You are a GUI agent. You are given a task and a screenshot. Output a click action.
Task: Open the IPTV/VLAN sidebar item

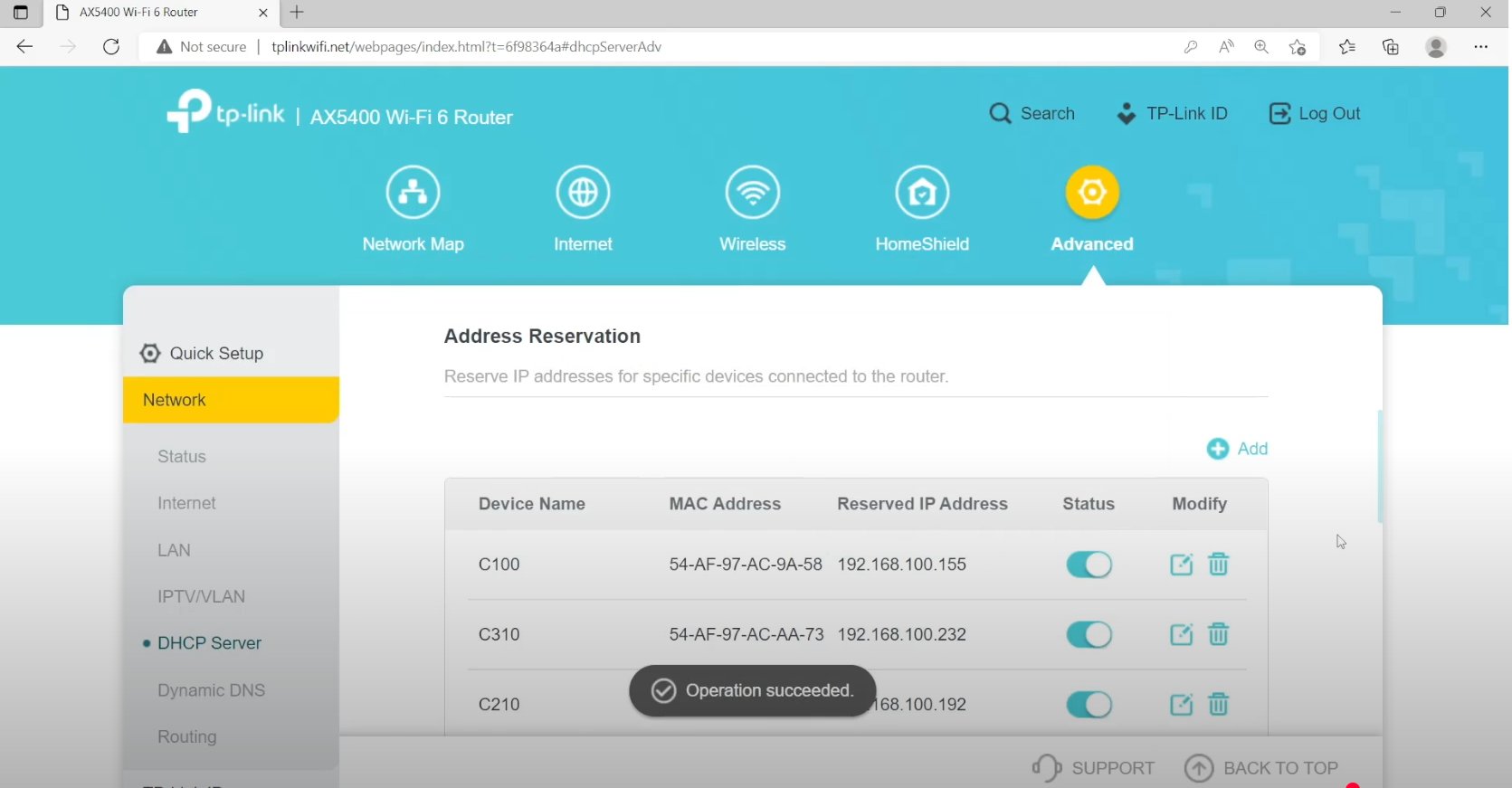tap(201, 597)
